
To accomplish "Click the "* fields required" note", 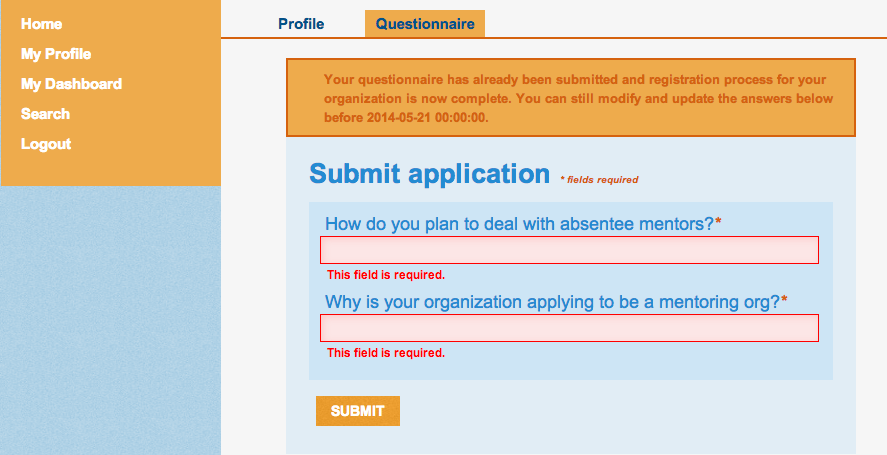I will 599,180.
